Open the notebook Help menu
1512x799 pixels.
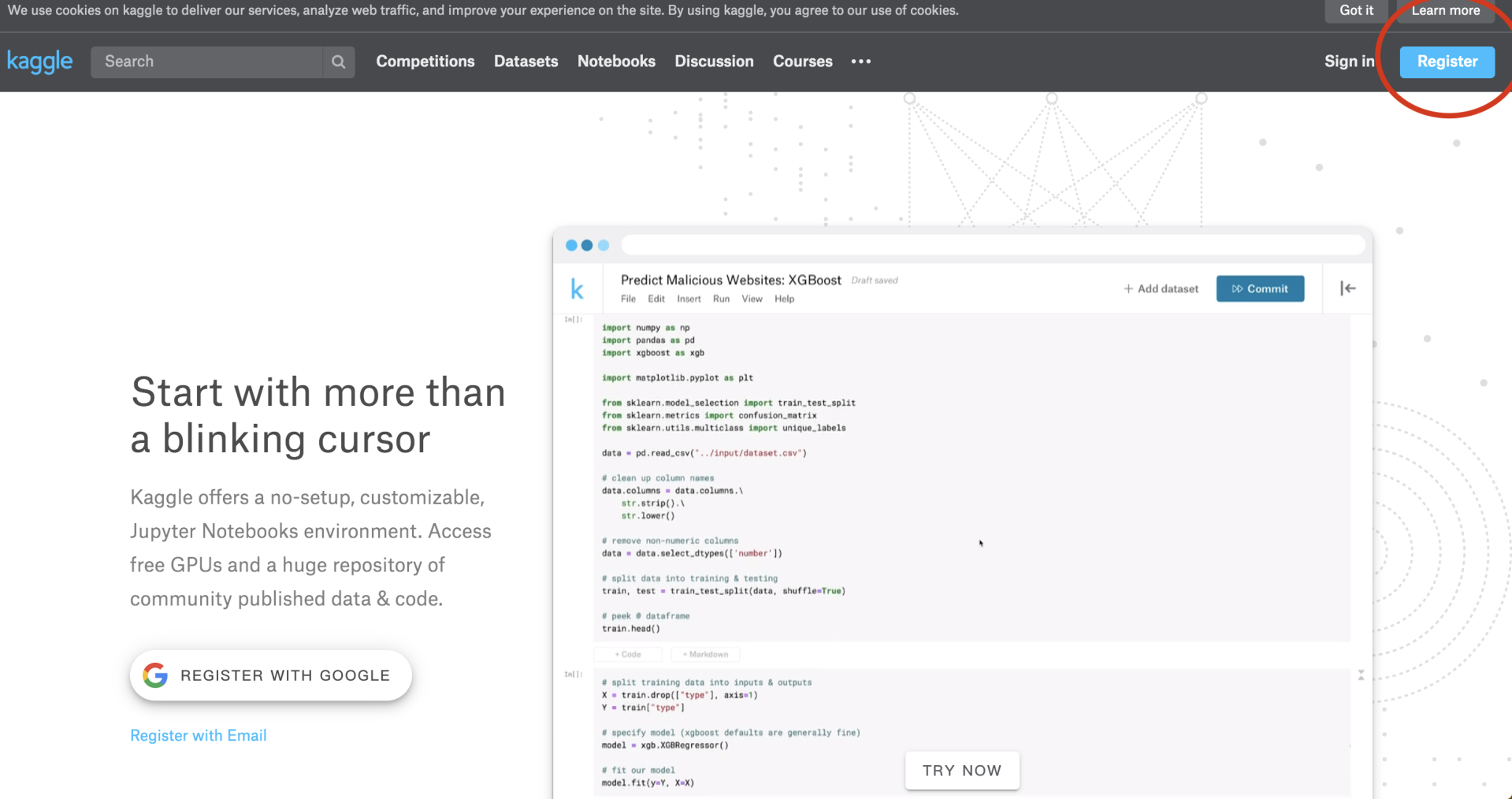pyautogui.click(x=784, y=299)
